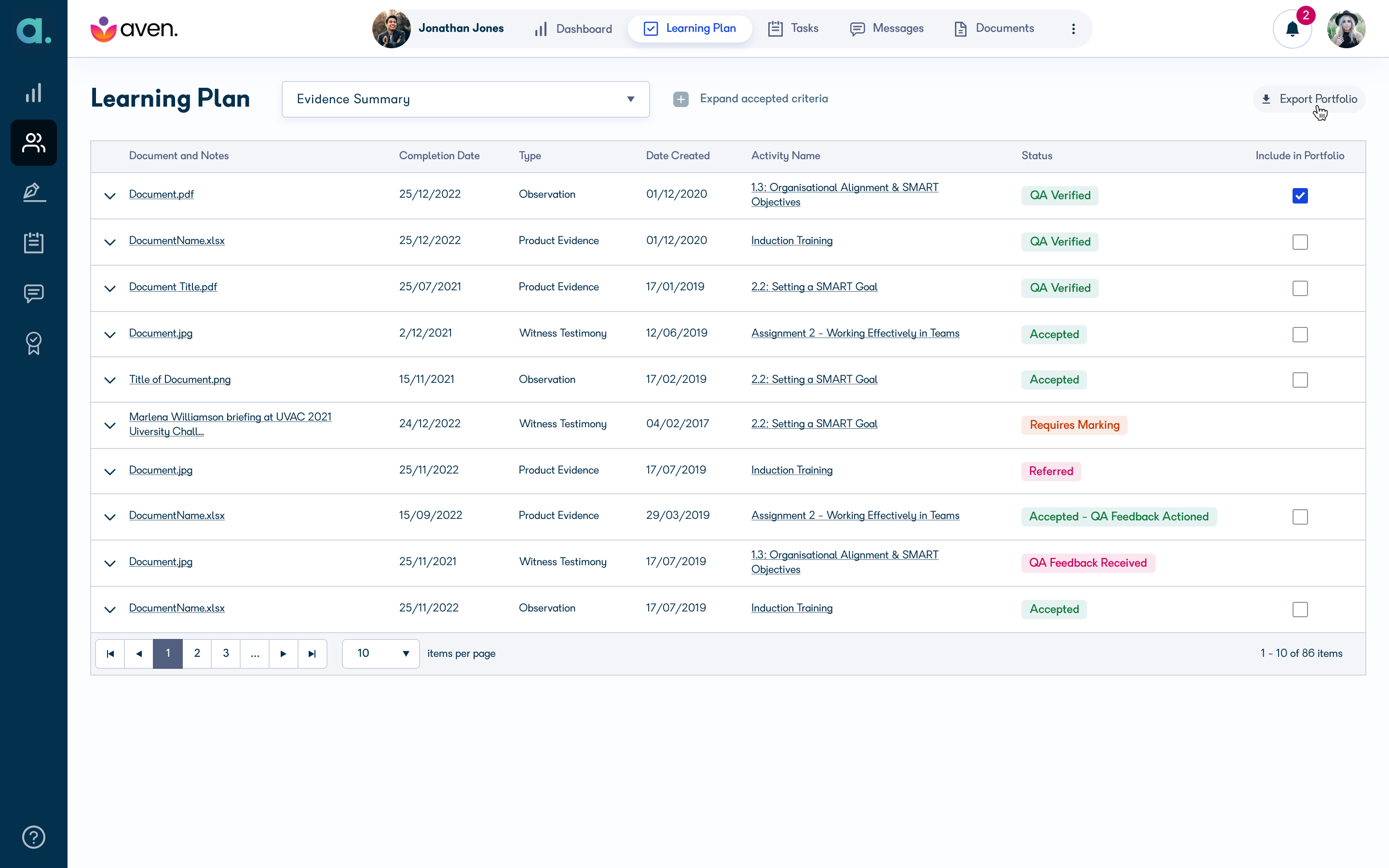Screen dimensions: 1389x868
Task: Open the clipboard tasks sidebar icon
Action: [x=33, y=242]
